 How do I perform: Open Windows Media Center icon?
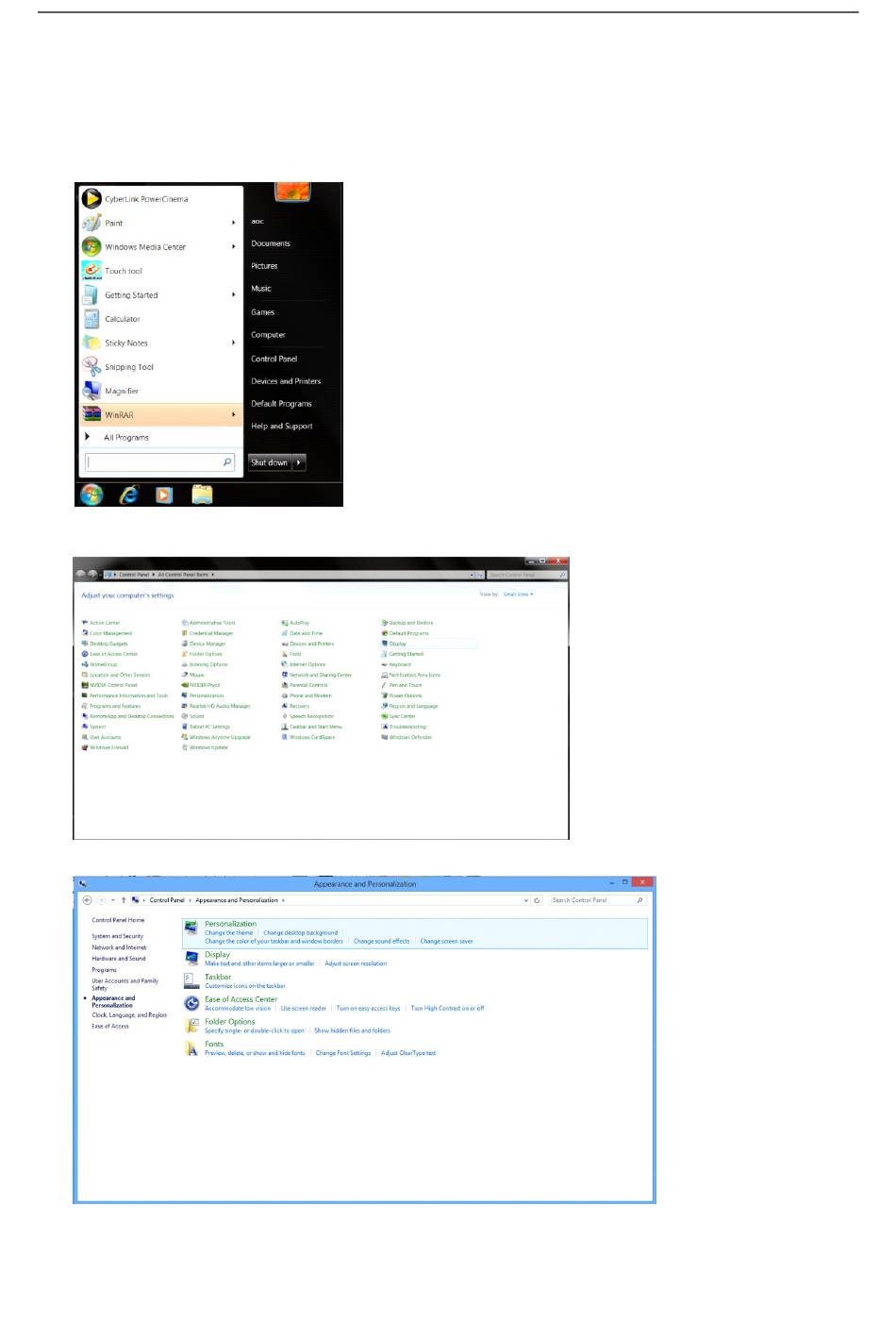[91, 246]
